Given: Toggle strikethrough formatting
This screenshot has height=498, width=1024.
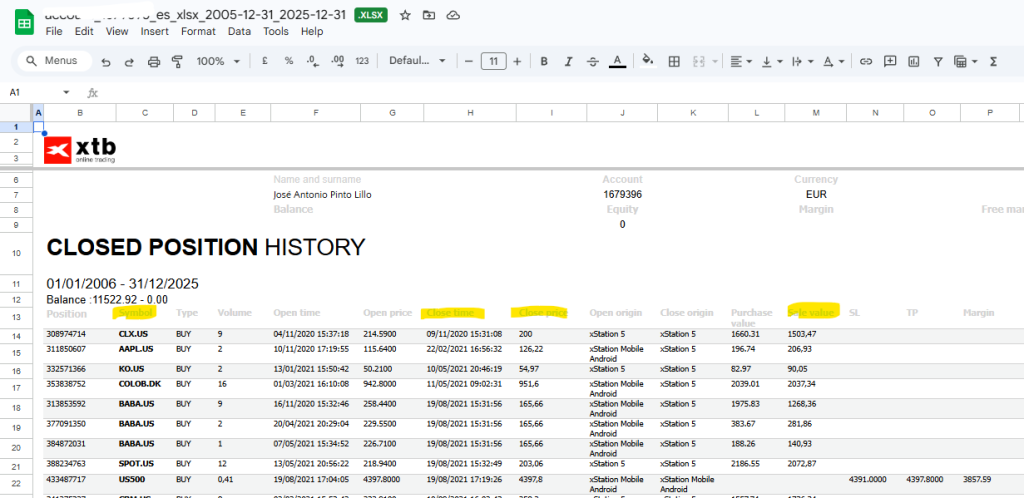Looking at the screenshot, I should [x=592, y=62].
